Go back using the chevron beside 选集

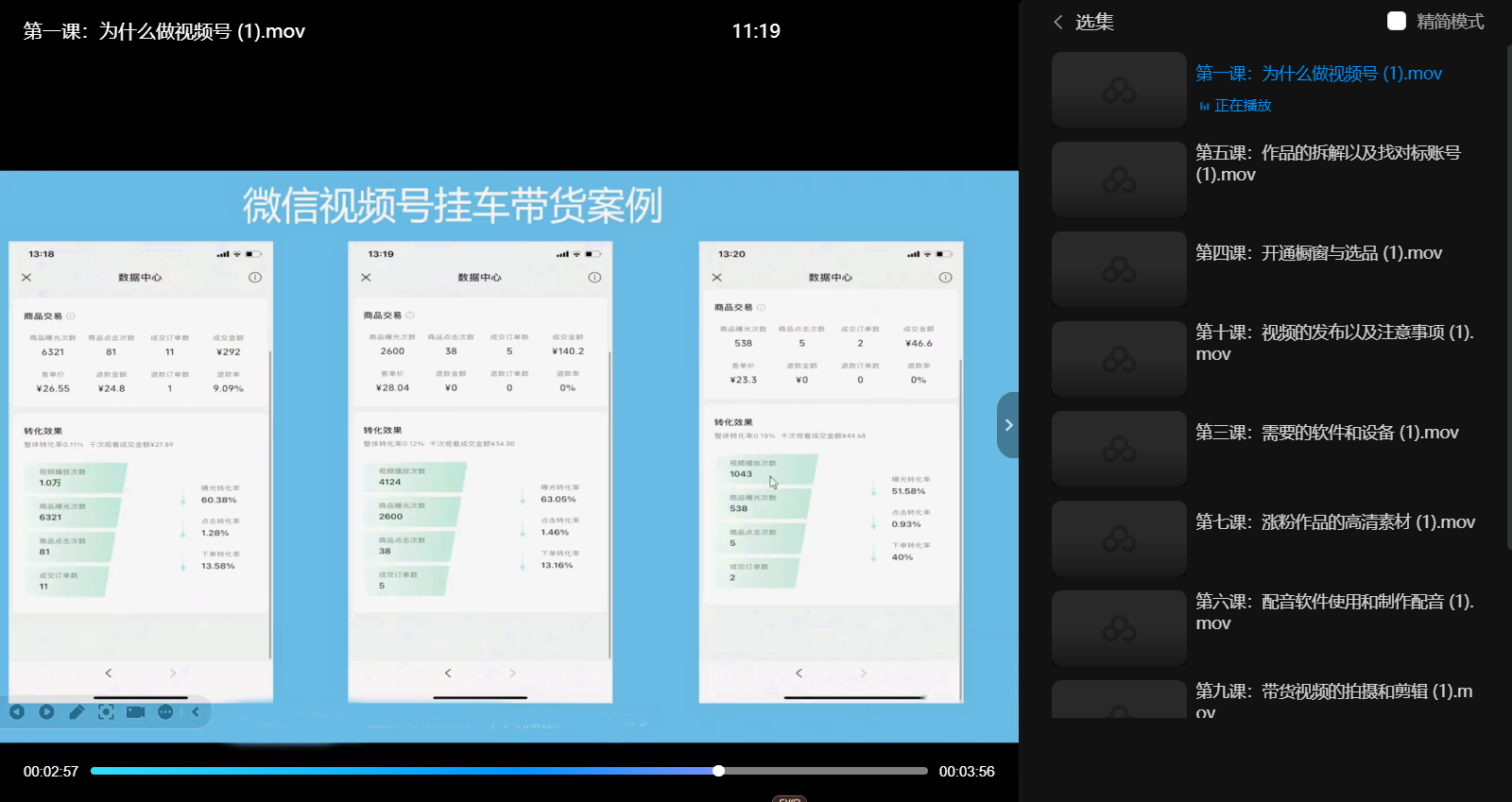coord(1058,22)
